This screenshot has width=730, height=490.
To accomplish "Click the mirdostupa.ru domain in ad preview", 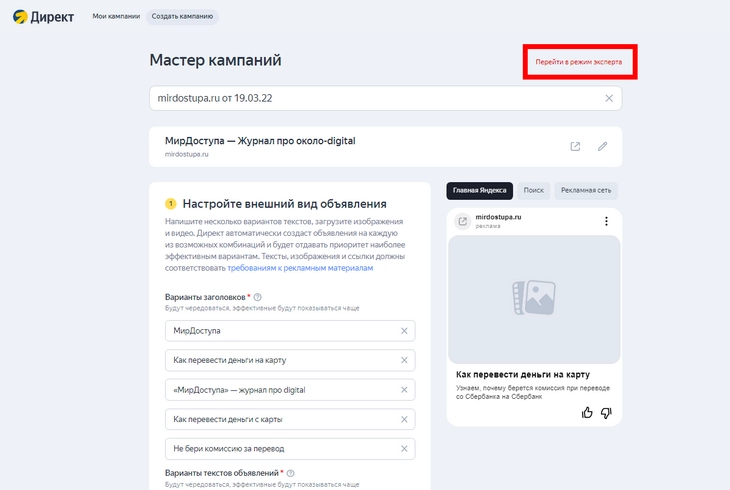I will click(x=498, y=217).
